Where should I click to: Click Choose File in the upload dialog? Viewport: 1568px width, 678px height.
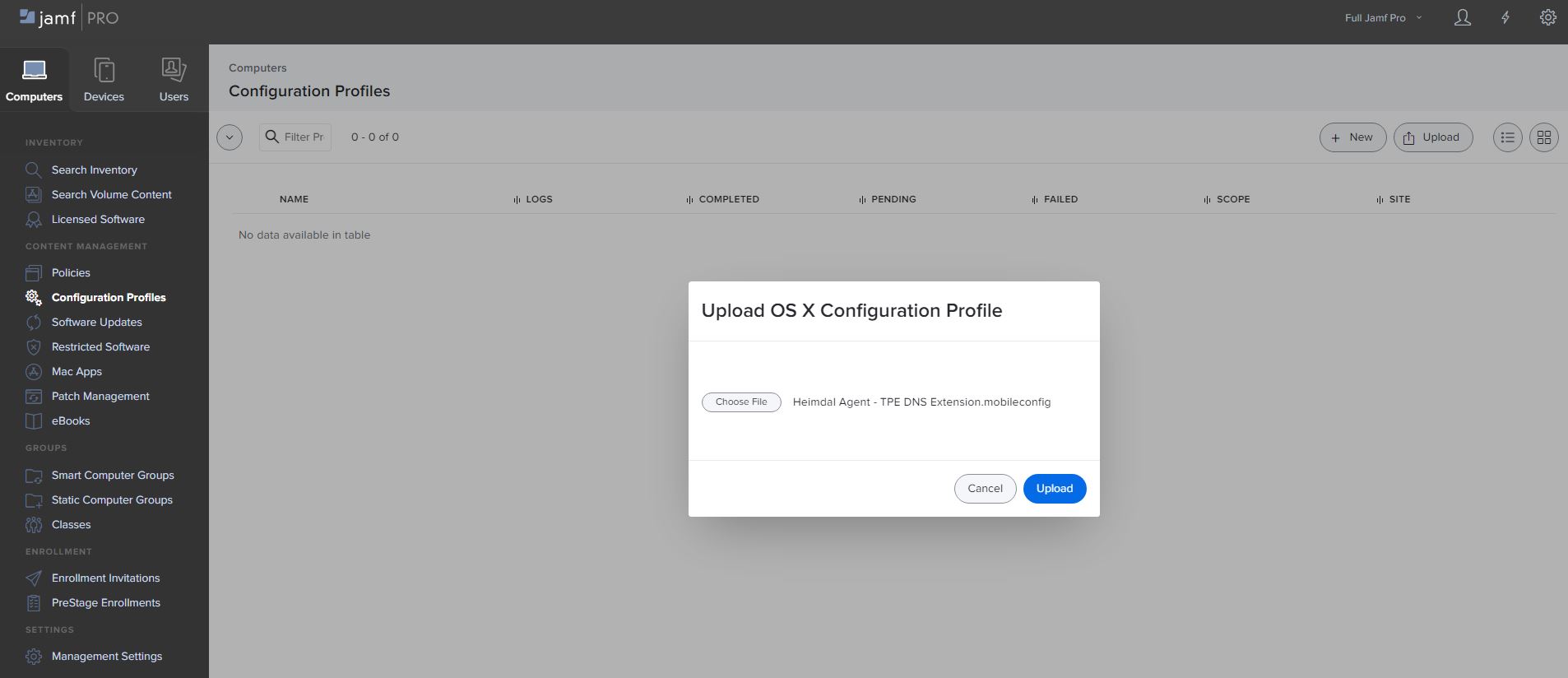coord(741,402)
